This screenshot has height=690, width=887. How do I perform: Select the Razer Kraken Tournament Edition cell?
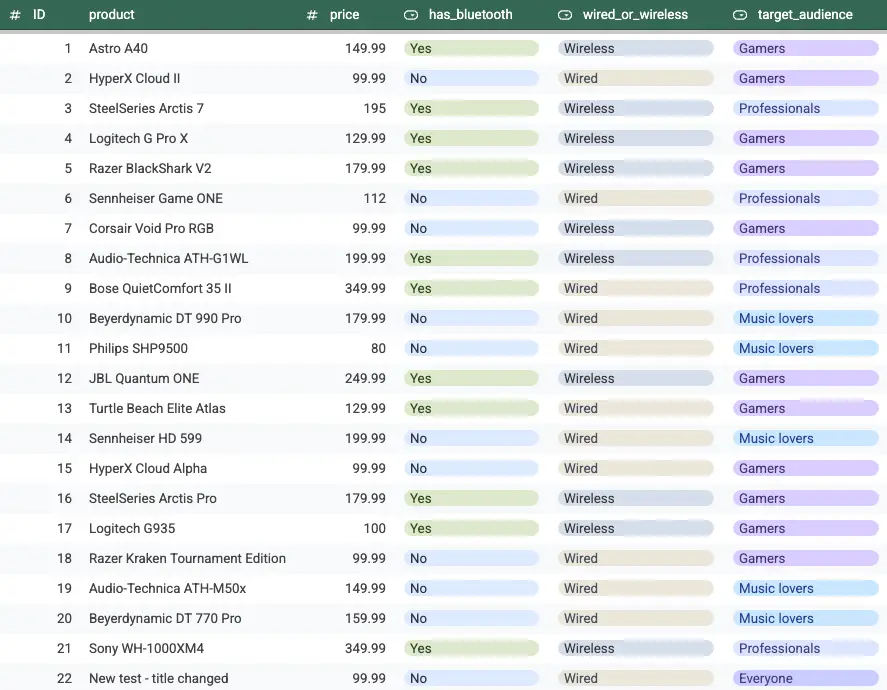pos(187,558)
